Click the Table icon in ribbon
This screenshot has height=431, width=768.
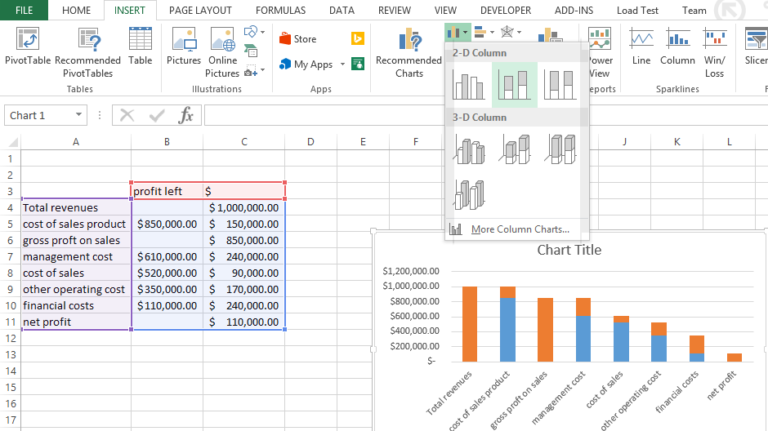[x=140, y=52]
